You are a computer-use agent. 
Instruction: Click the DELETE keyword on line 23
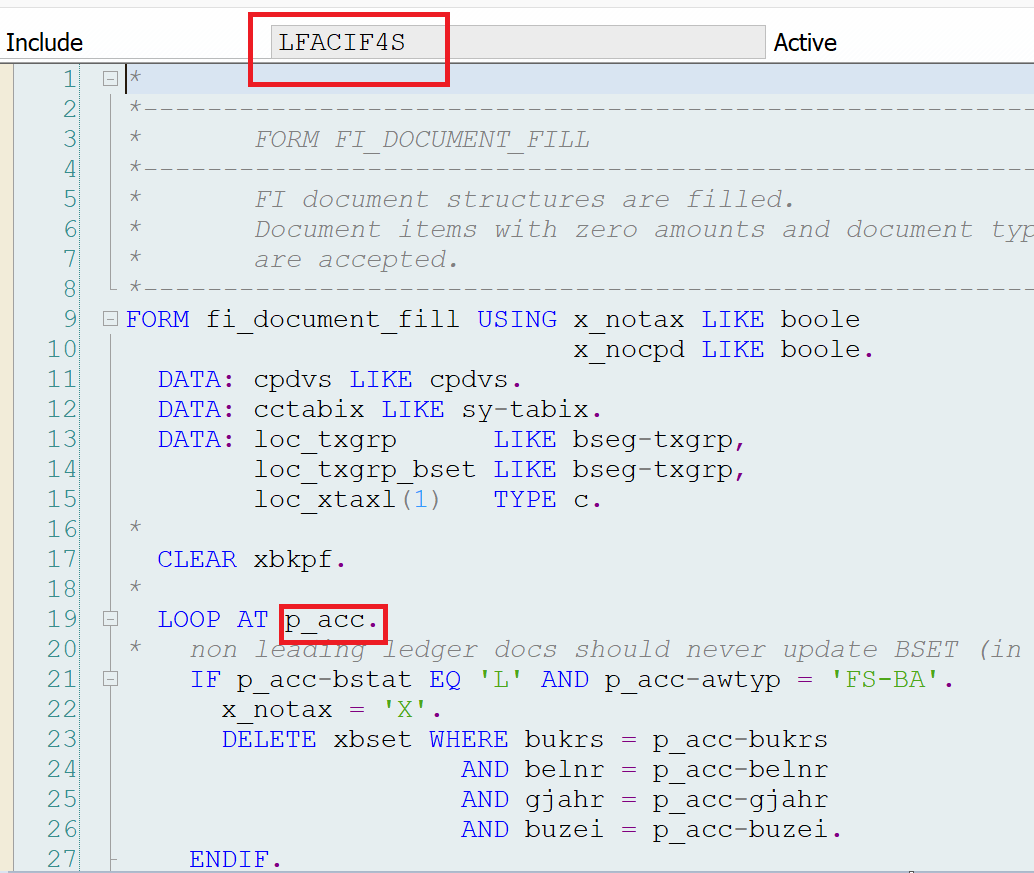point(268,739)
